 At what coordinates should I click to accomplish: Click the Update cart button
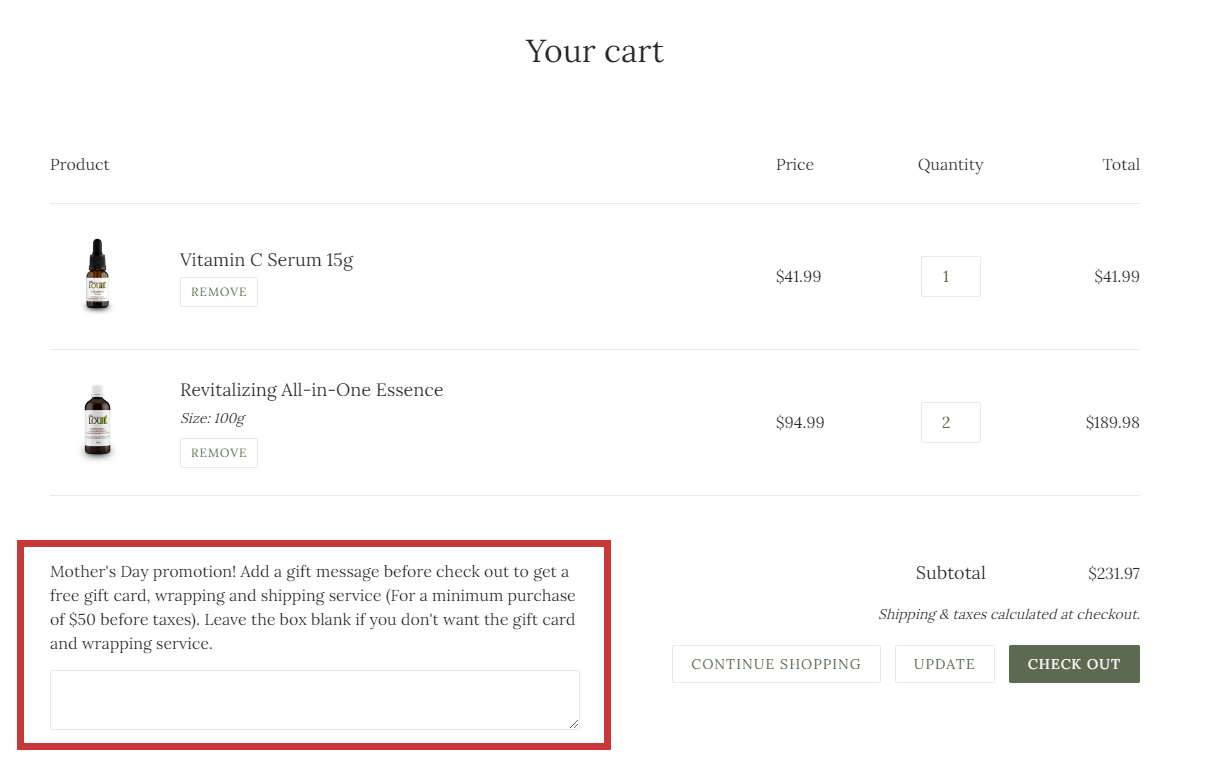(944, 664)
